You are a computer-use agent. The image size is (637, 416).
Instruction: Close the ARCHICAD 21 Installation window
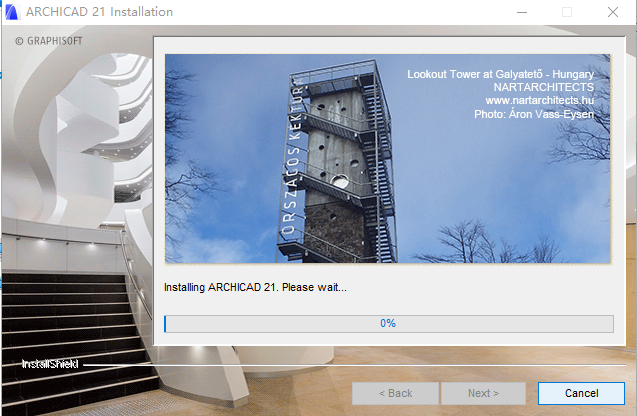click(x=613, y=12)
